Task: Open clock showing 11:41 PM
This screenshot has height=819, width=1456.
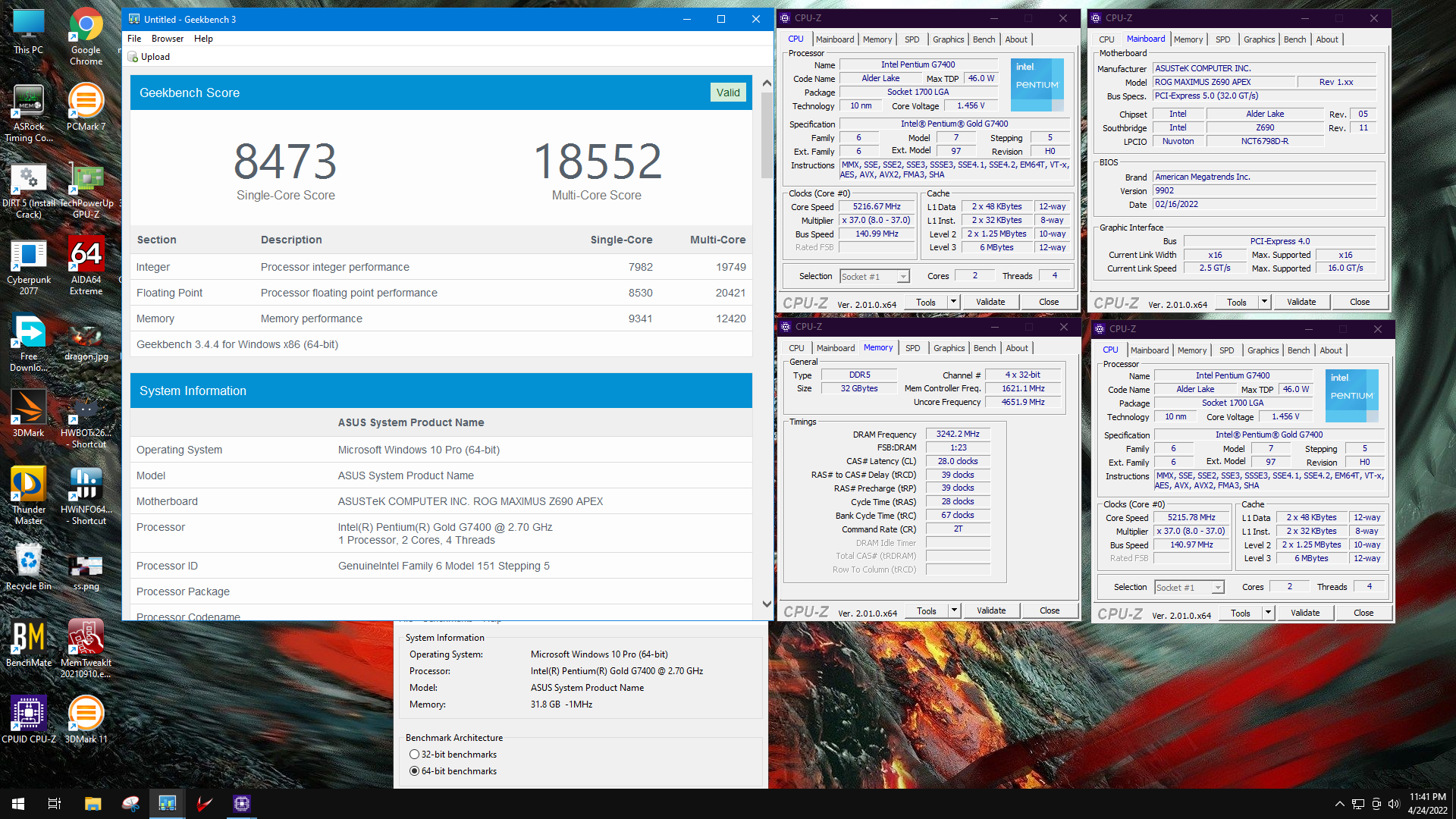Action: coord(1428,804)
